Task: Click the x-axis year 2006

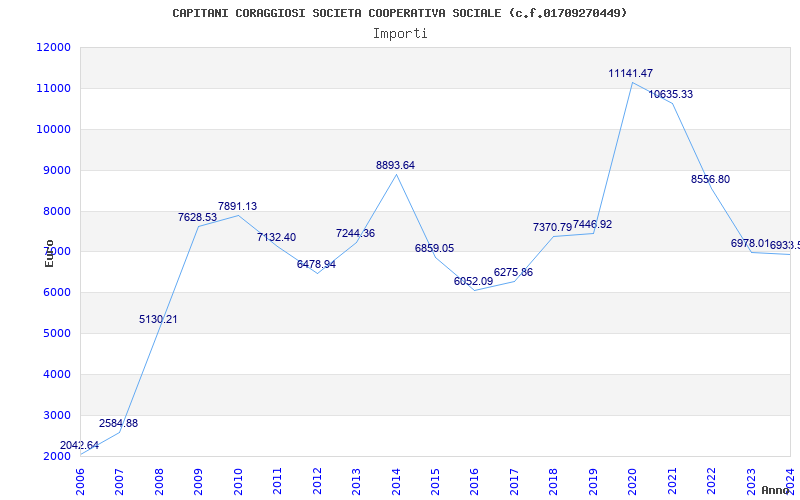Action: pos(80,481)
